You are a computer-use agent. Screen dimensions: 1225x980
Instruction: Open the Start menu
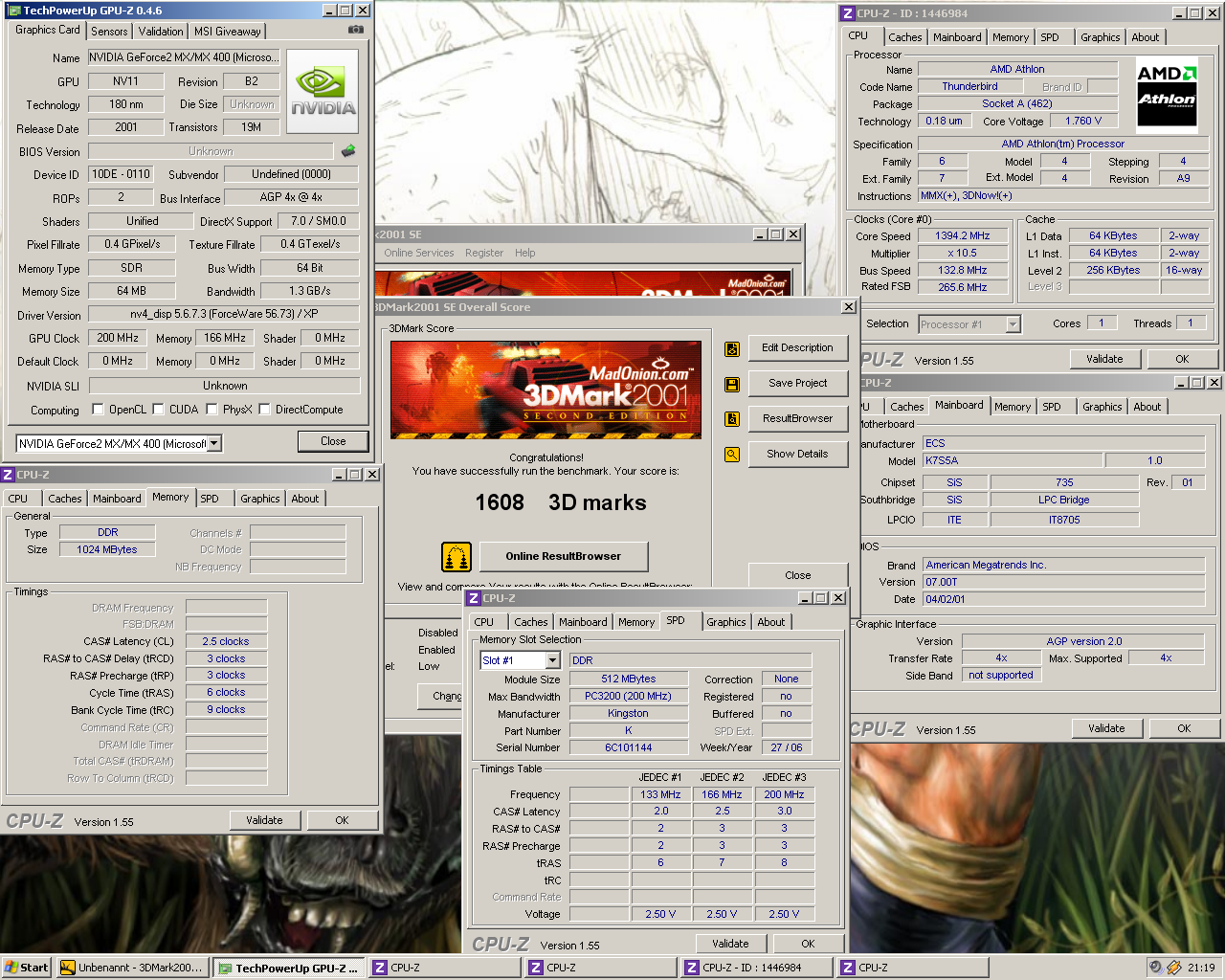coord(27,968)
